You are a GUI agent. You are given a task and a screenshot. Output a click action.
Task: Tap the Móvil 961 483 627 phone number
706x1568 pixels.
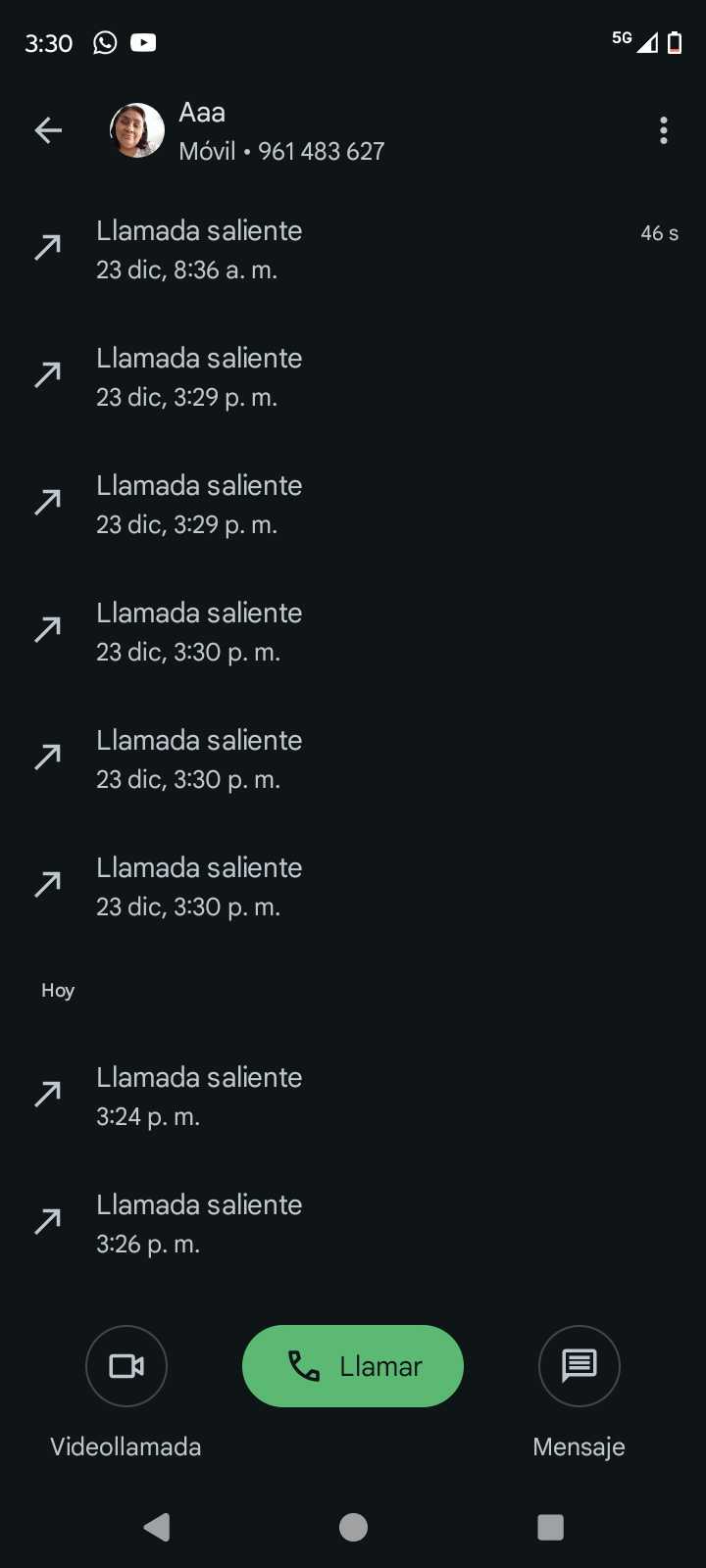pyautogui.click(x=281, y=152)
